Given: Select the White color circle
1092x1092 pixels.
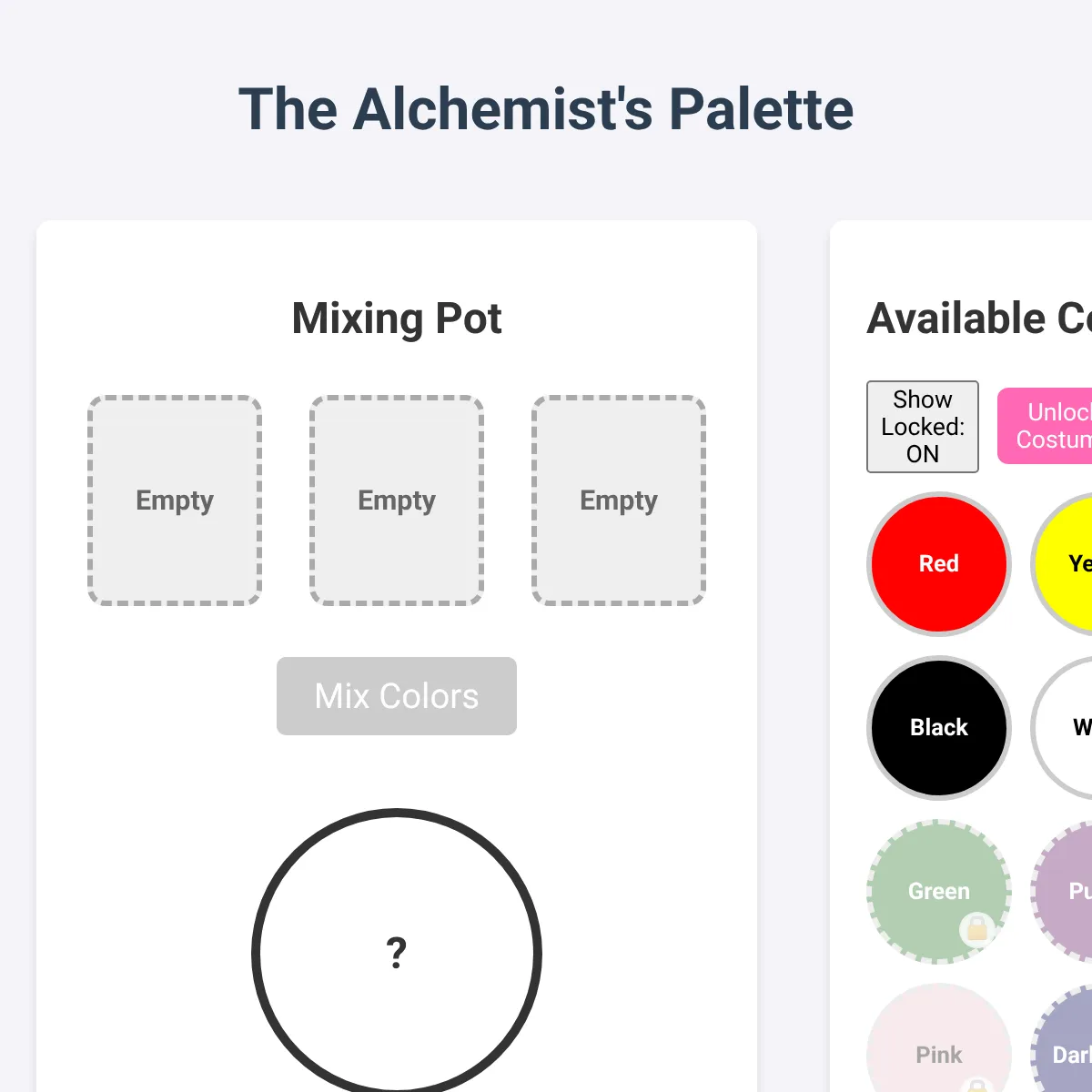Looking at the screenshot, I should [x=1061, y=728].
